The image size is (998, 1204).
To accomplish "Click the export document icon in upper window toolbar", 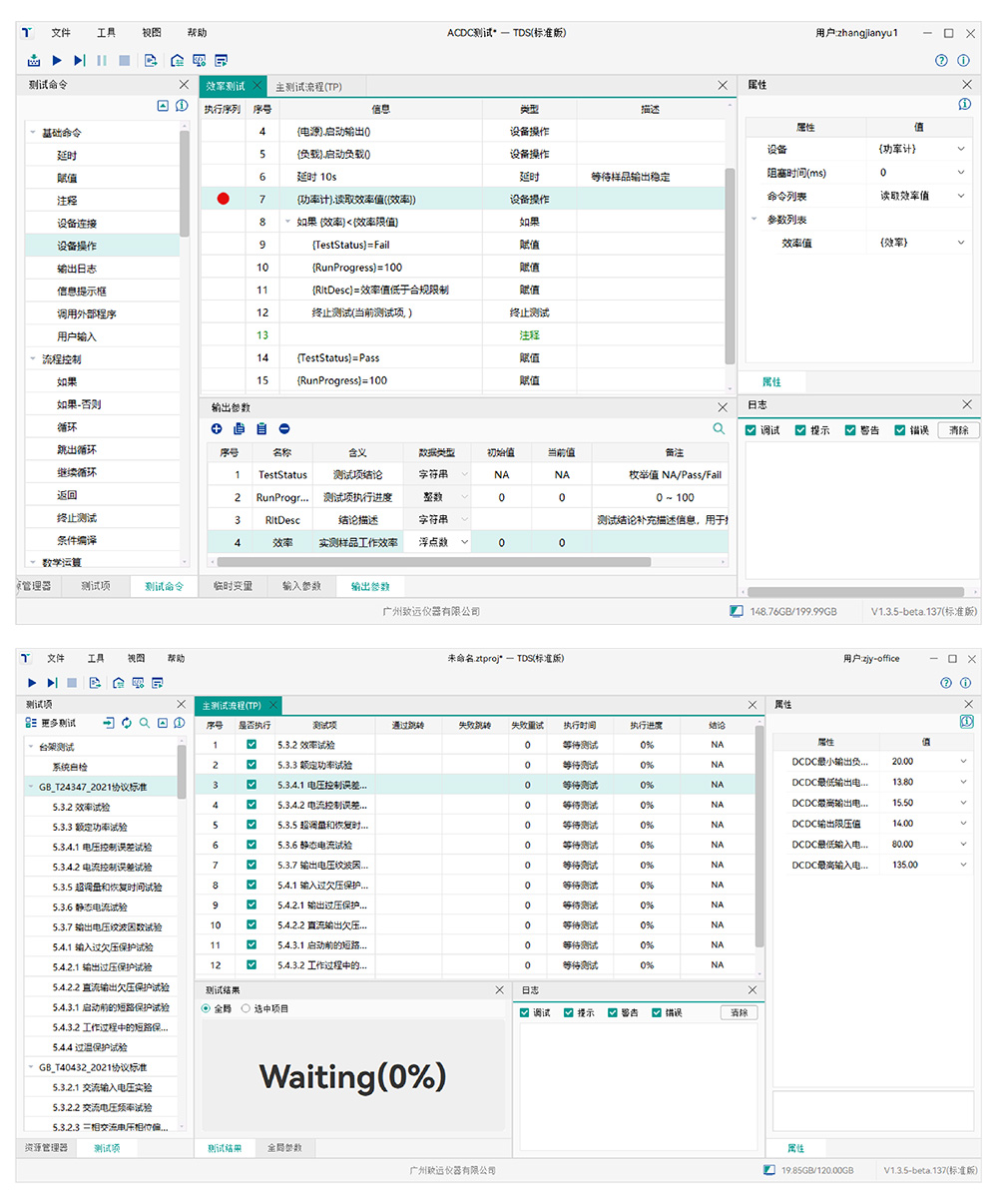I will click(x=151, y=60).
